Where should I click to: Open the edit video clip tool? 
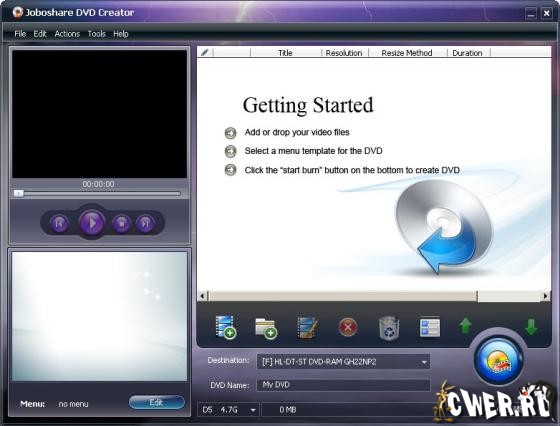coord(308,327)
